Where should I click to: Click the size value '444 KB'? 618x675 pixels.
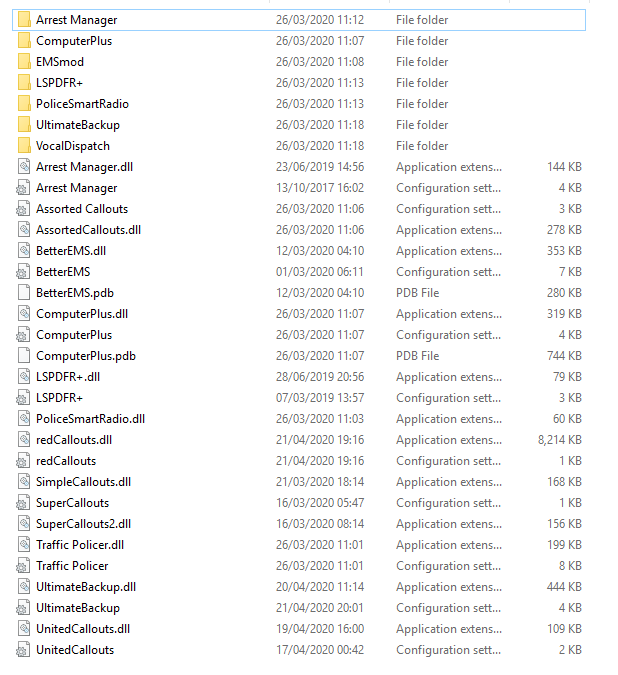pyautogui.click(x=564, y=587)
